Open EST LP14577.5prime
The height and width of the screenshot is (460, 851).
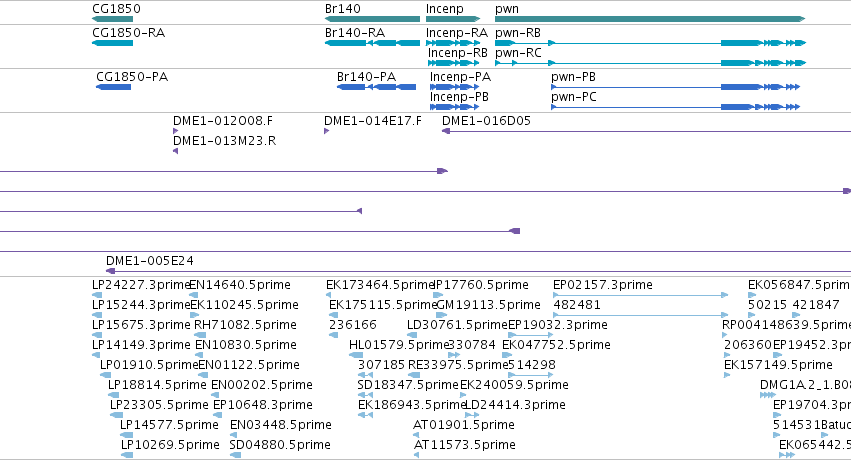pos(169,425)
